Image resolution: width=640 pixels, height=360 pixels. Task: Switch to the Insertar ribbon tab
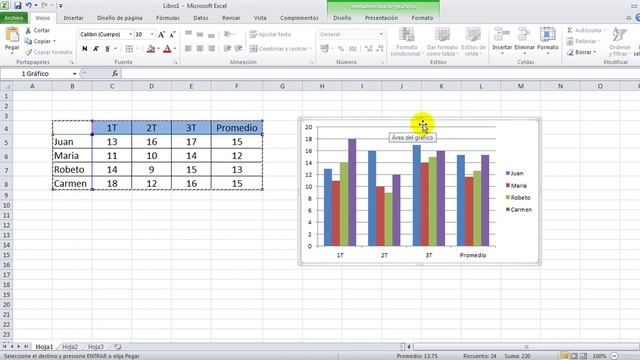tap(73, 18)
